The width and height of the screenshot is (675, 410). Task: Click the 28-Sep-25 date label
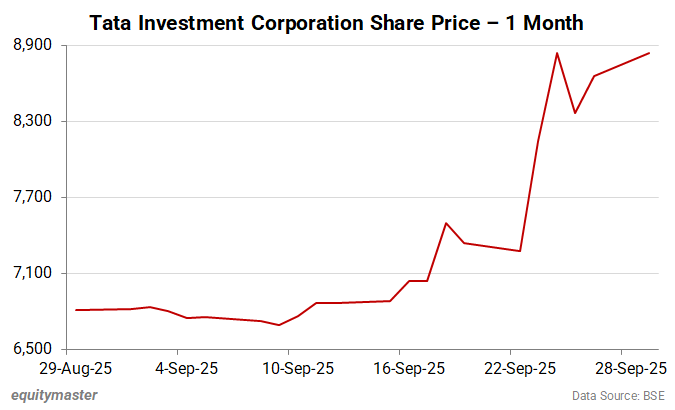[x=625, y=368]
